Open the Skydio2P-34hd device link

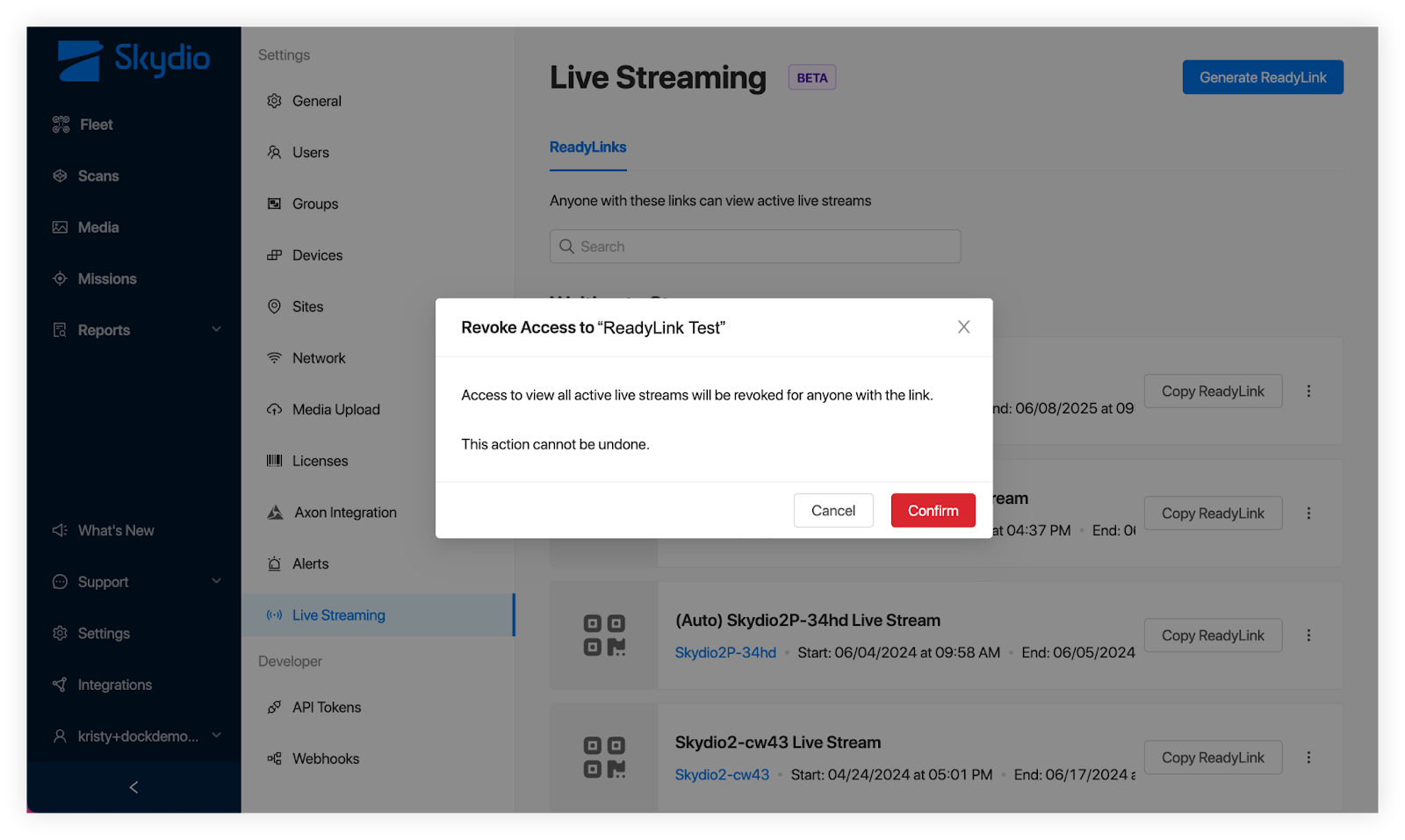click(x=725, y=653)
